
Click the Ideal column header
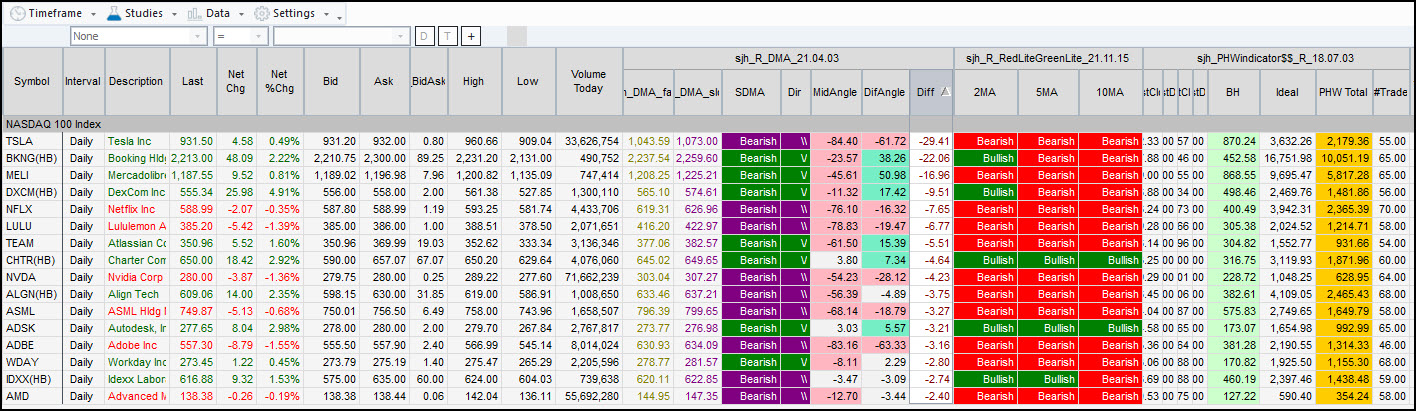click(1289, 91)
